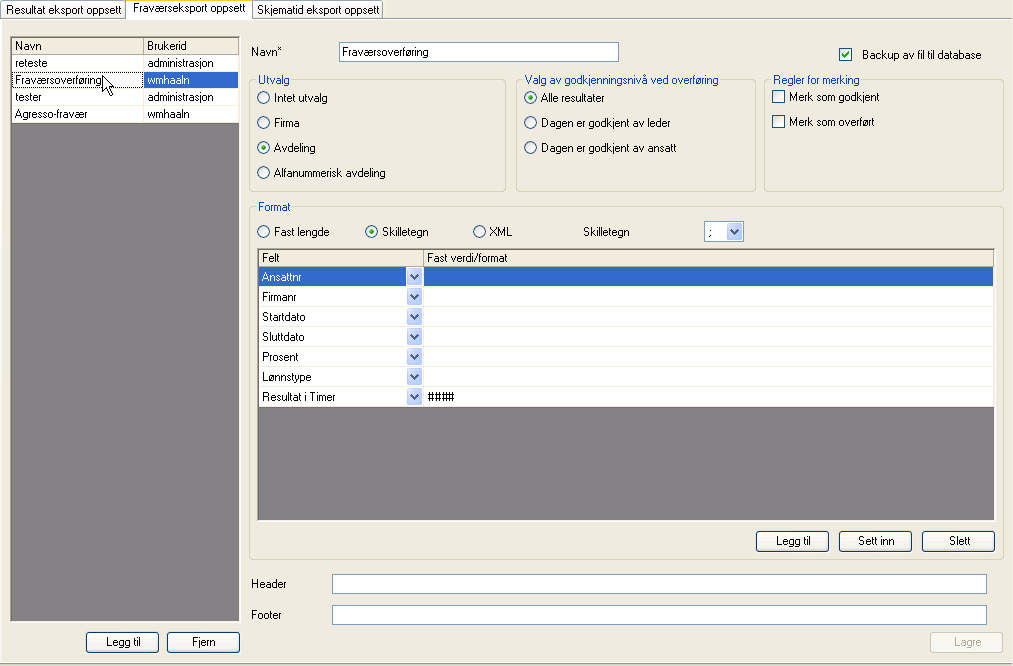Click Legg til button below name list
Image resolution: width=1013 pixels, height=666 pixels.
coord(123,642)
